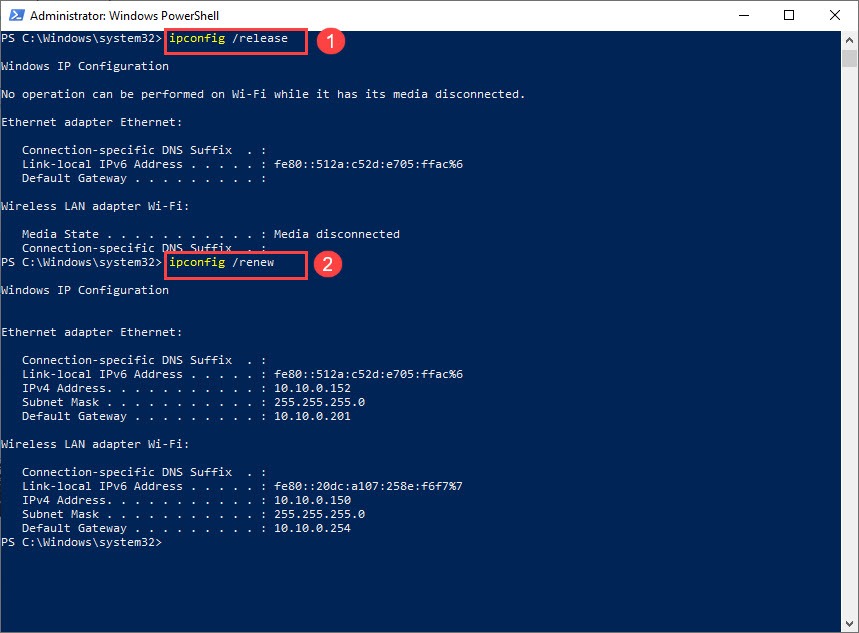This screenshot has height=633, width=859.
Task: Click the vertical scrollbar thumb
Action: point(849,58)
